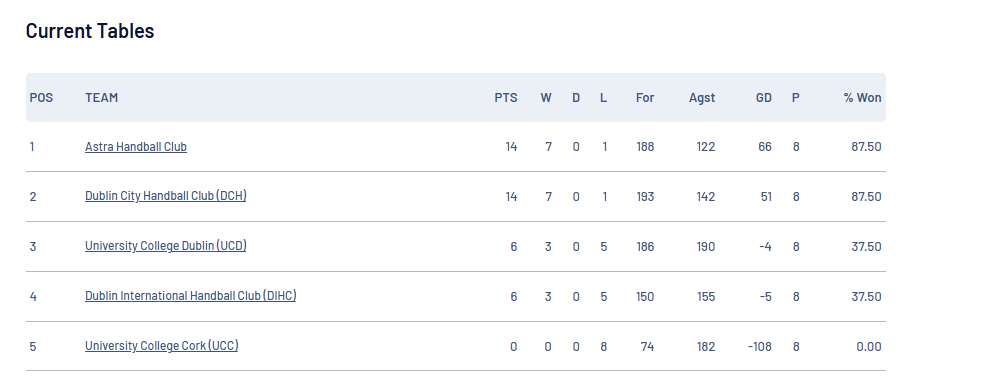
Task: Click the POS column header
Action: pos(41,98)
